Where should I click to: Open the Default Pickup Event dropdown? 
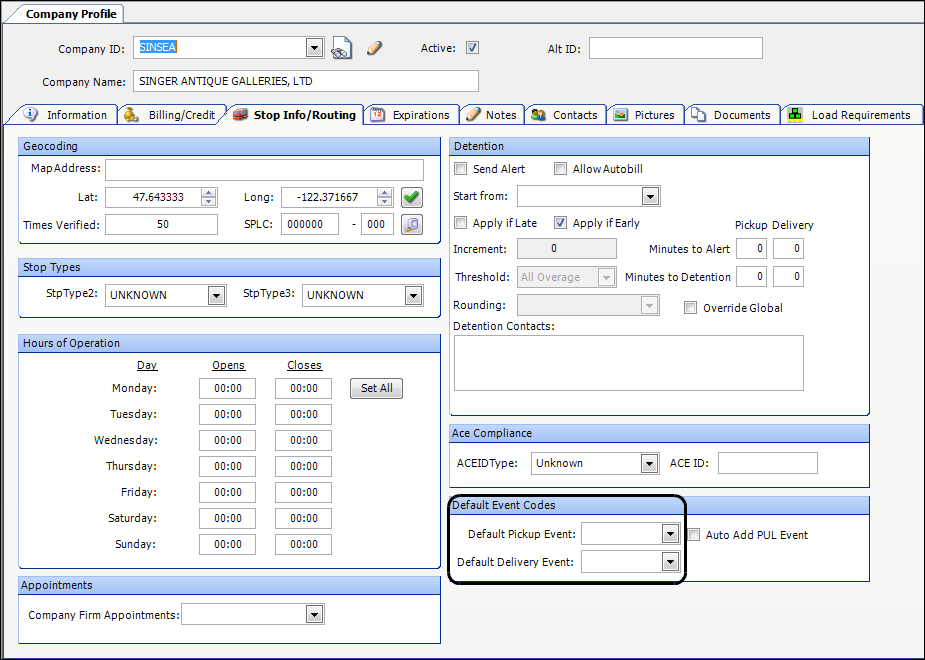670,535
